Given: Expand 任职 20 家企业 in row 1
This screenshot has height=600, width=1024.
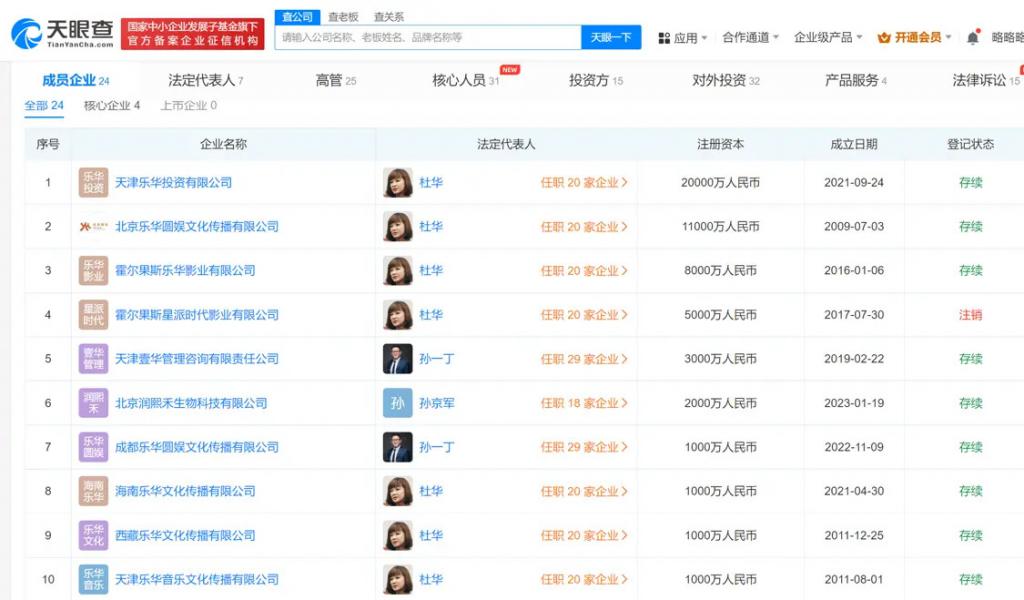Looking at the screenshot, I should [584, 183].
